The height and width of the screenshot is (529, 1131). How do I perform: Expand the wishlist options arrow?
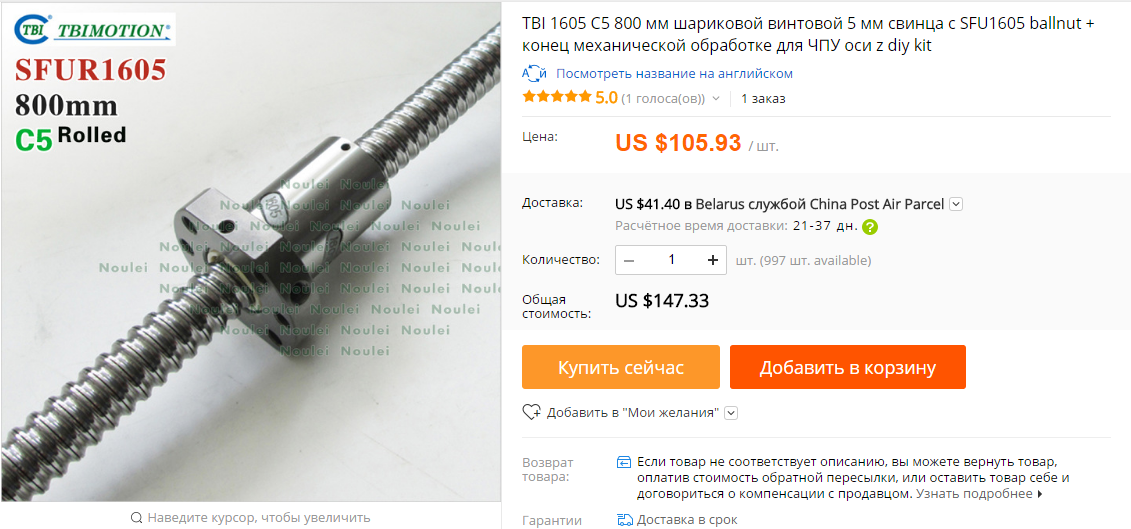click(731, 413)
